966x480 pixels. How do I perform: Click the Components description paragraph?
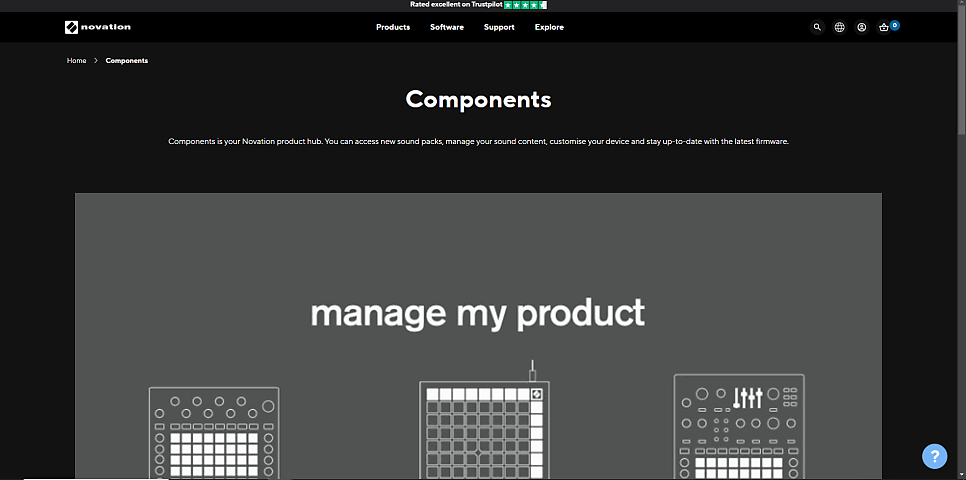478,141
